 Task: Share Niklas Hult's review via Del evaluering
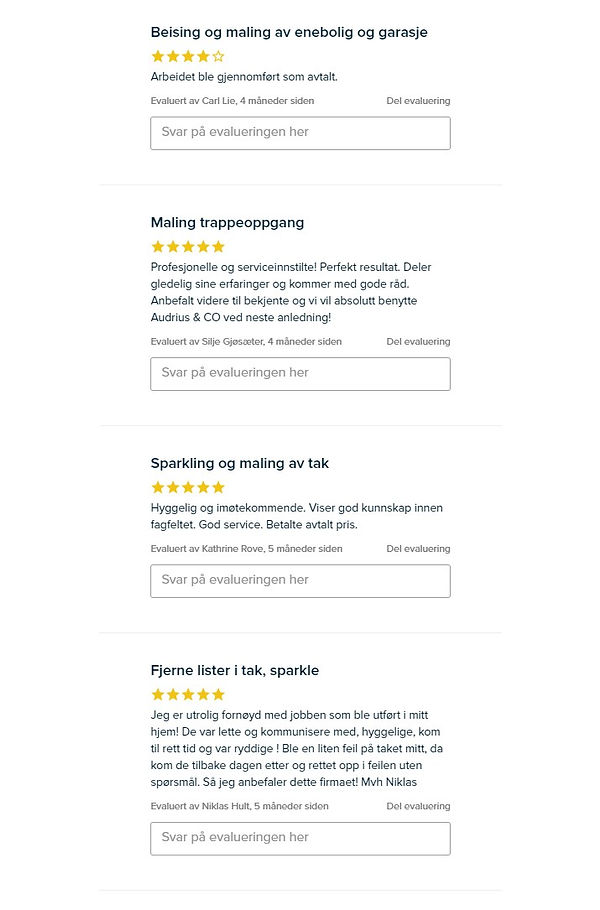click(x=418, y=806)
